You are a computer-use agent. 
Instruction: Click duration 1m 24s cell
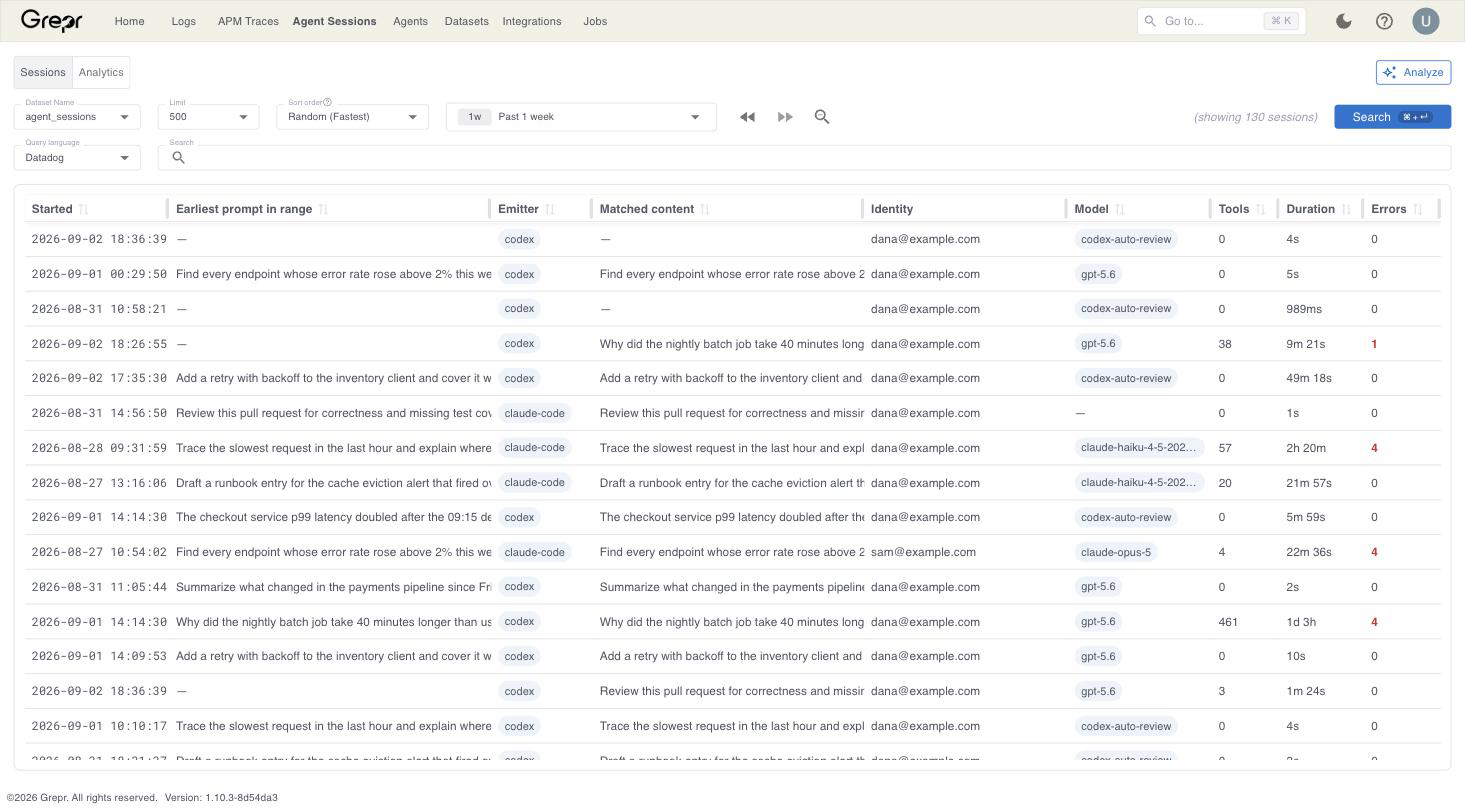click(1305, 691)
